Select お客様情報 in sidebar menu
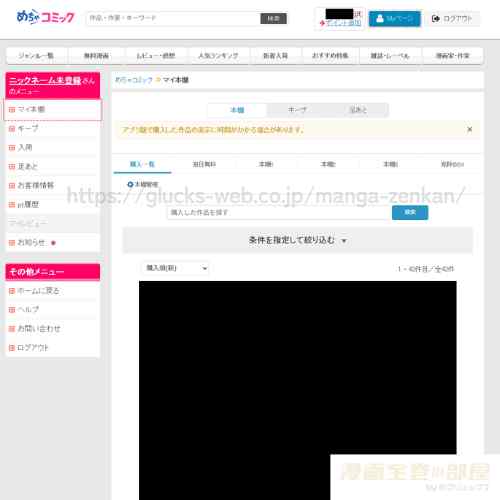Screen dimensions: 500x500 point(53,185)
